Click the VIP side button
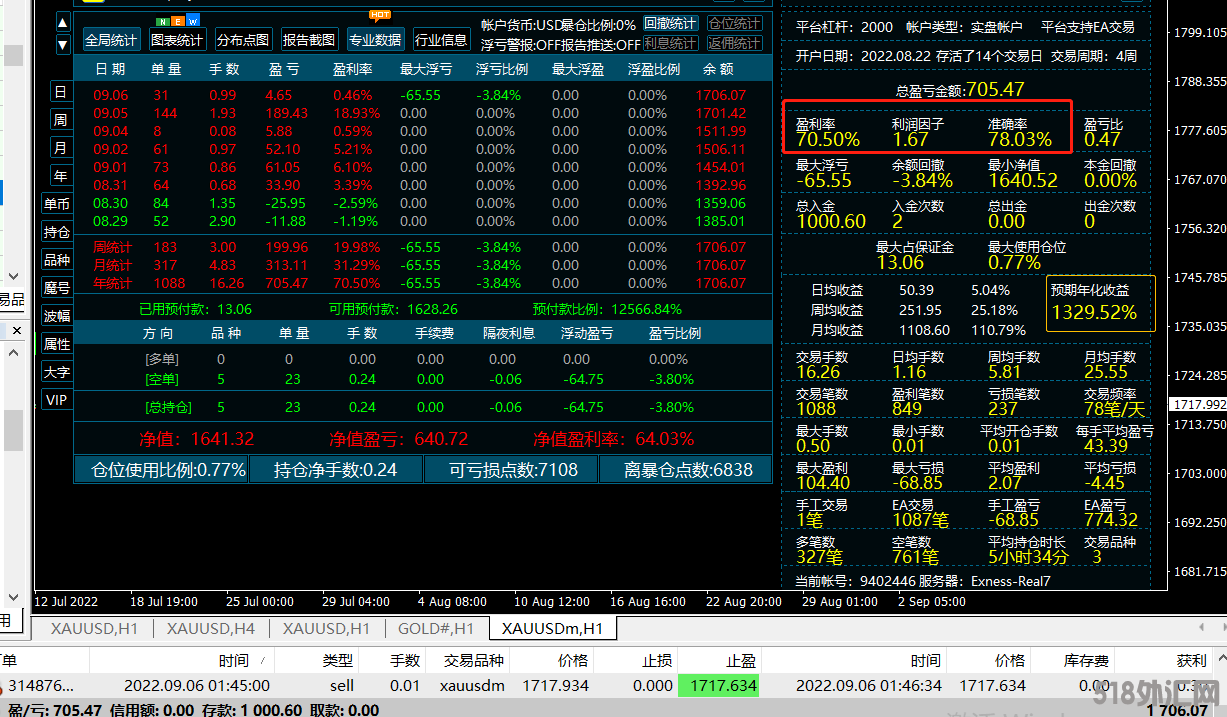The image size is (1227, 717). click(x=57, y=400)
